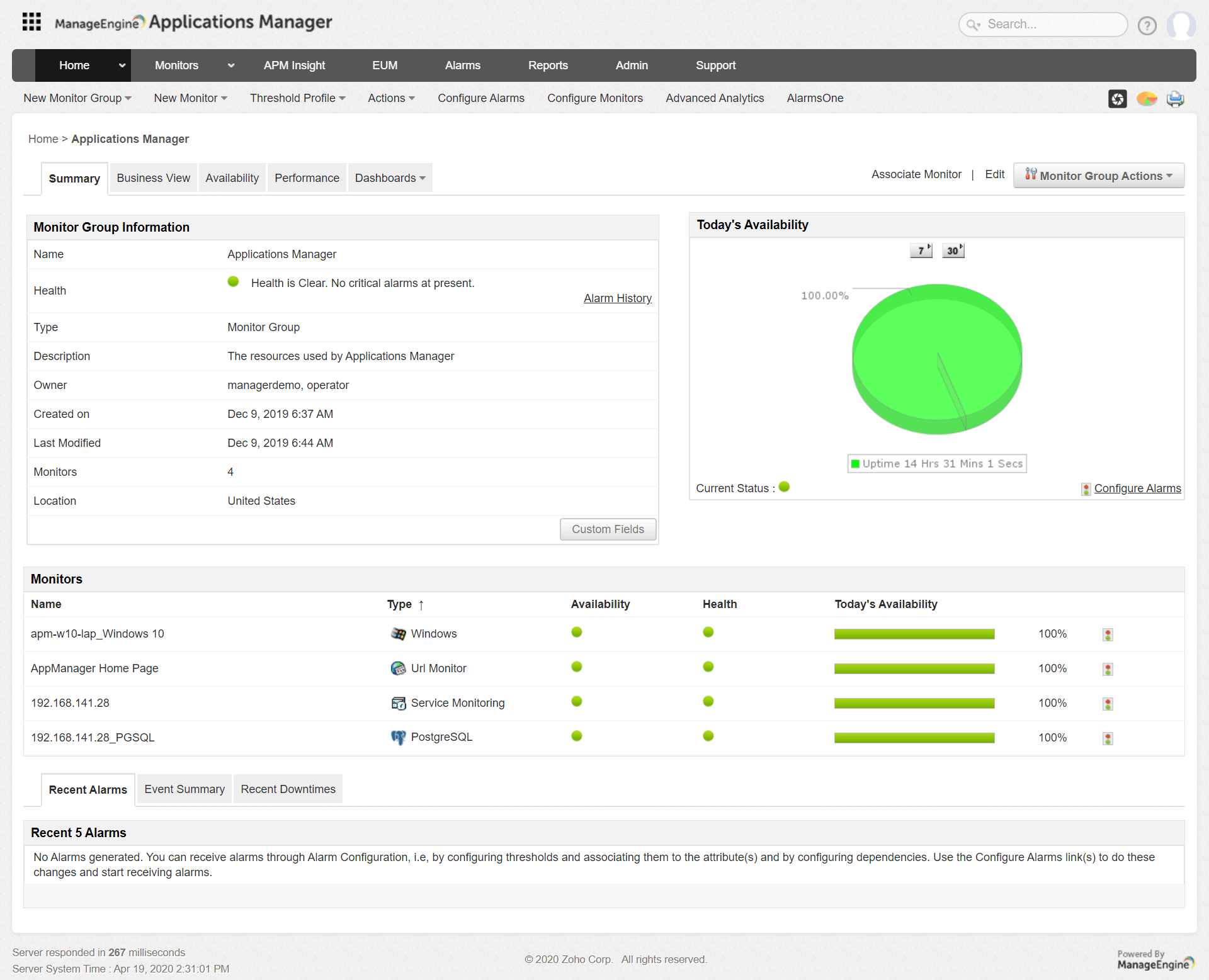1209x980 pixels.
Task: Click the Url Monitor icon for AppManager Home Page
Action: point(399,668)
